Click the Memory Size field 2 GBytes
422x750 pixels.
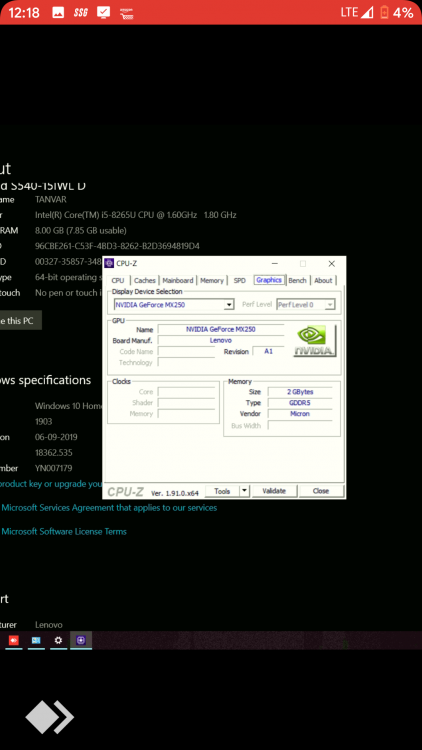(x=300, y=392)
